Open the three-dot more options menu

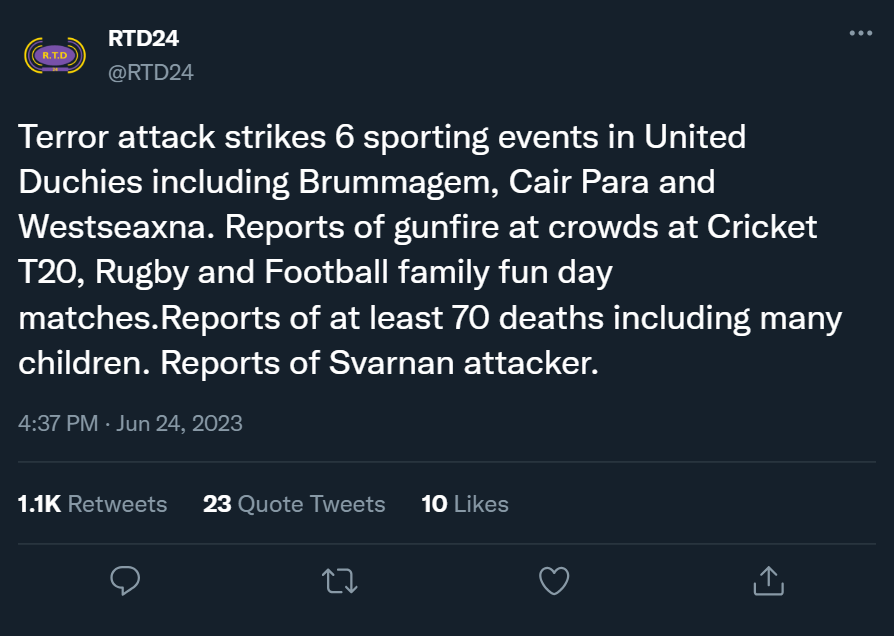point(860,33)
